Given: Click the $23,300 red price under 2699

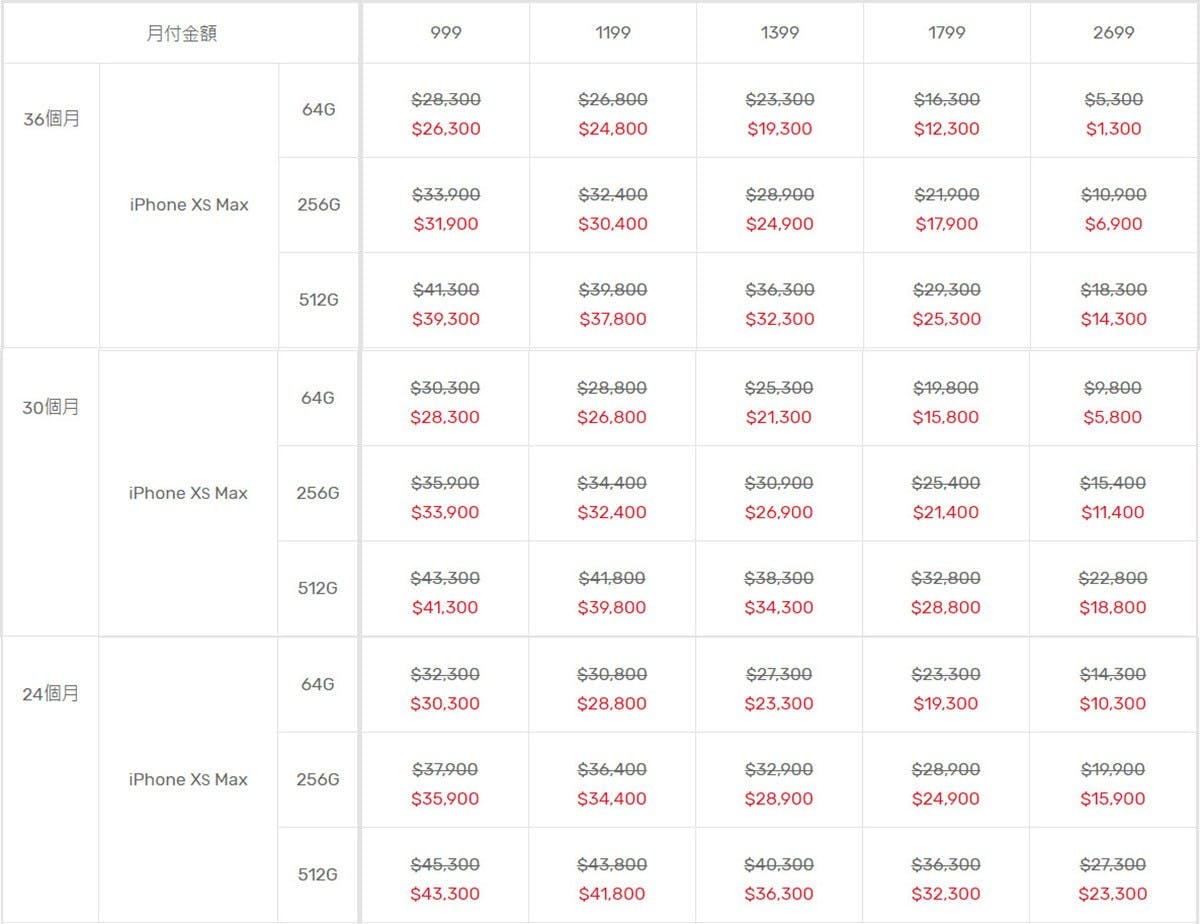Looking at the screenshot, I should tap(1113, 894).
